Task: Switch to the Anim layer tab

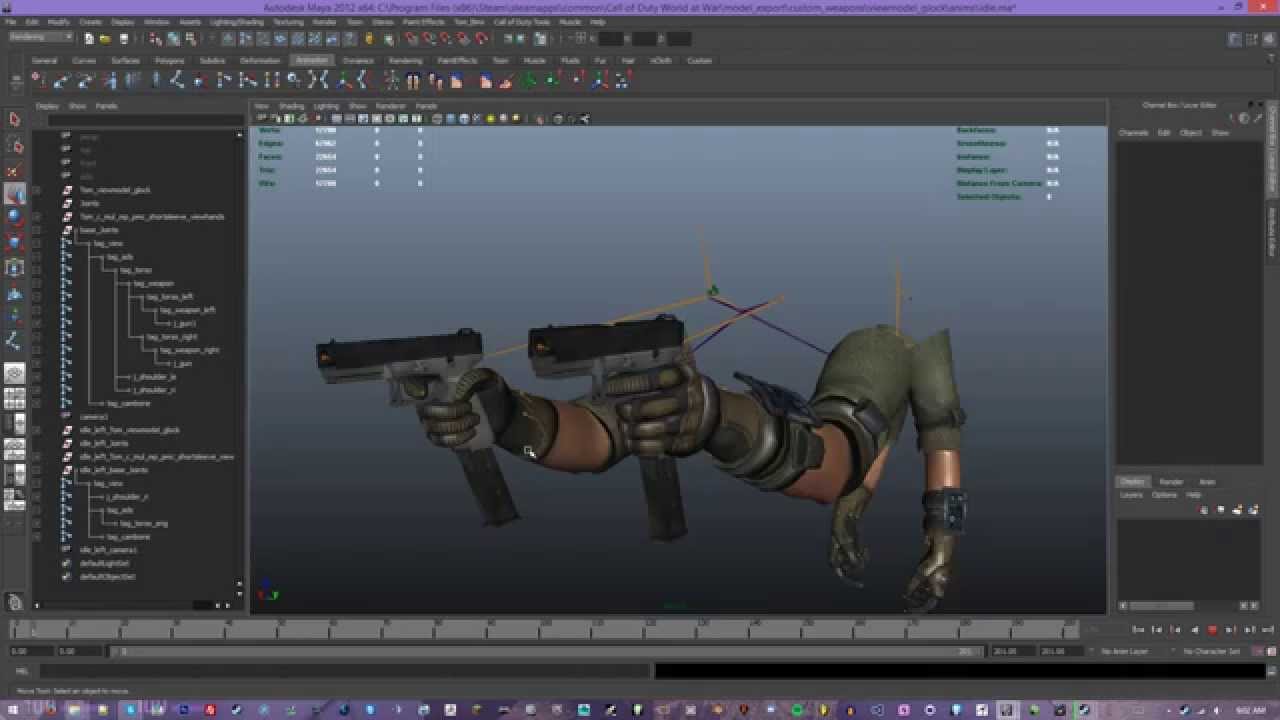Action: (x=1206, y=482)
